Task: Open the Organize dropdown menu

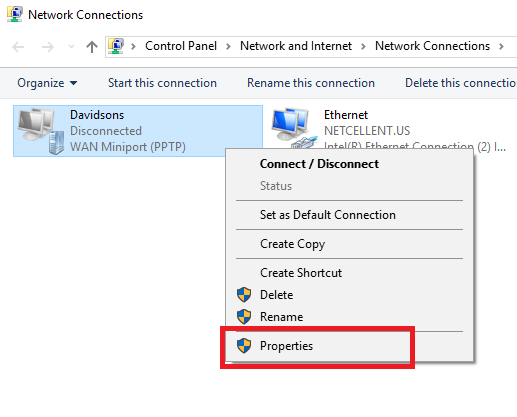Action: coord(47,83)
